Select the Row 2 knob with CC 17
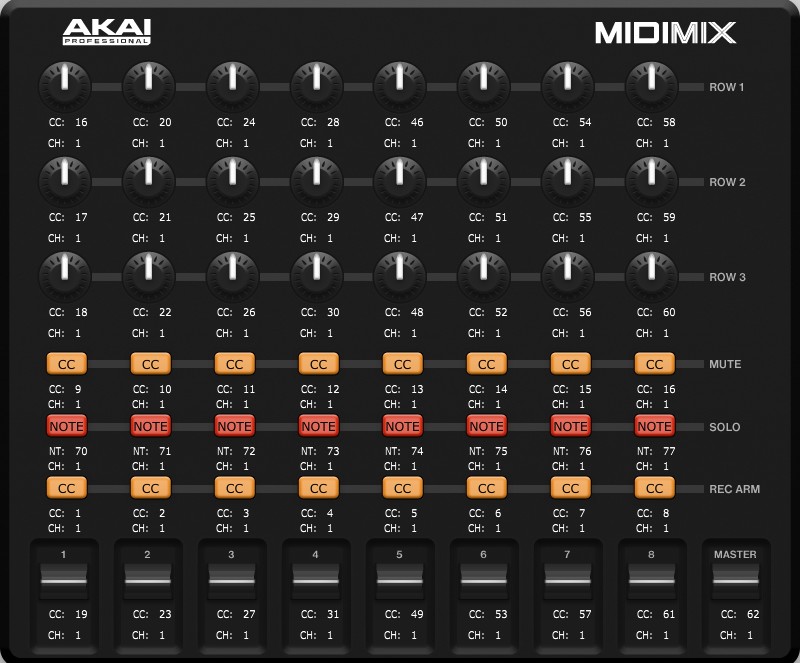 (65, 181)
